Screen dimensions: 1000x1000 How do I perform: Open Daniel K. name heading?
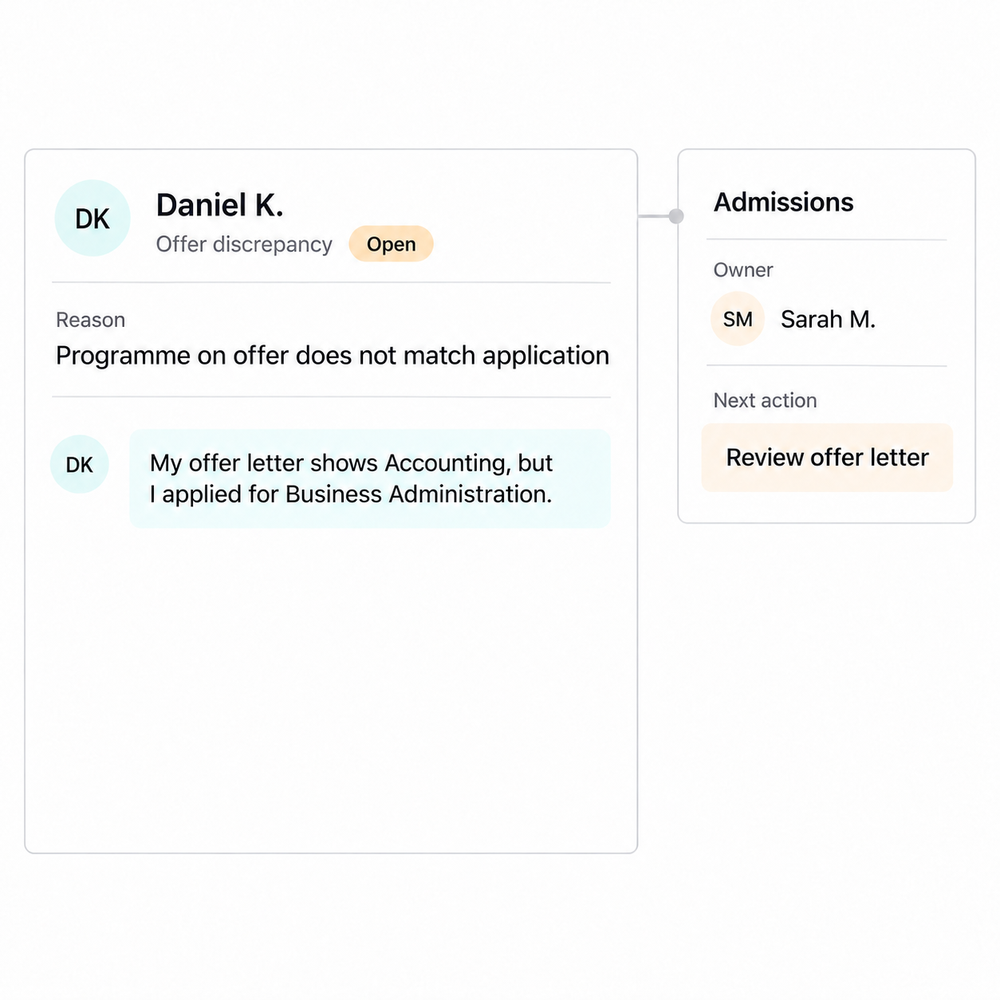(x=219, y=205)
